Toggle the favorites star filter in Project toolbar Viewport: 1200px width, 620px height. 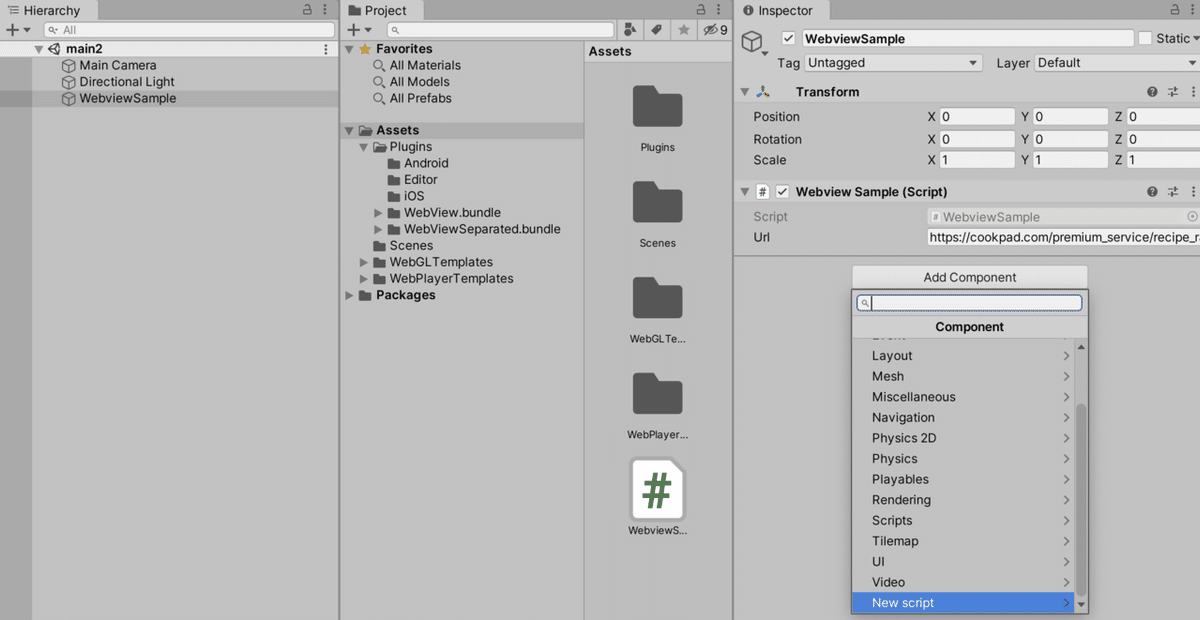pyautogui.click(x=683, y=29)
